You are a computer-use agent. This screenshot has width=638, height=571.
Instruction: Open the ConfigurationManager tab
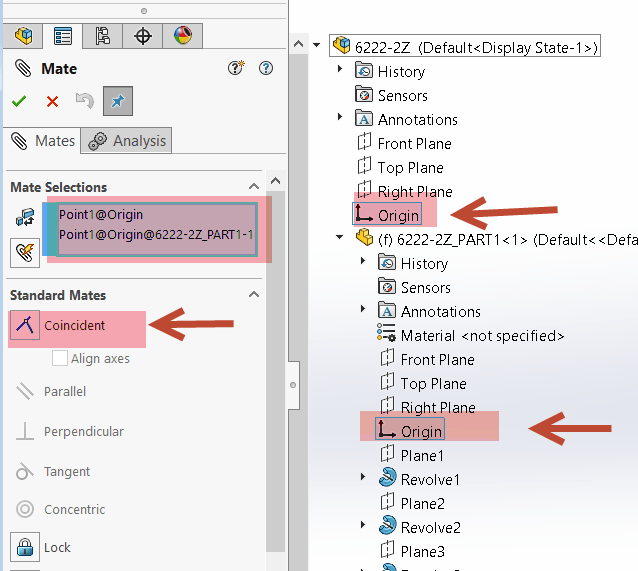pos(103,36)
